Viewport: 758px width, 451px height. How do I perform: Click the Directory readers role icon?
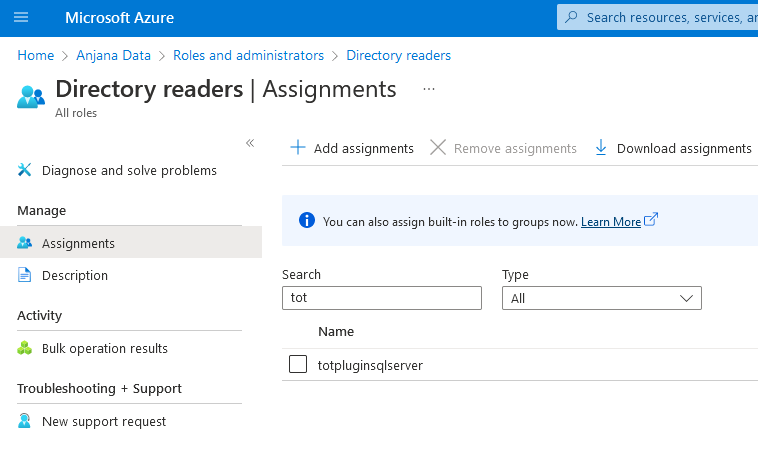pos(31,96)
